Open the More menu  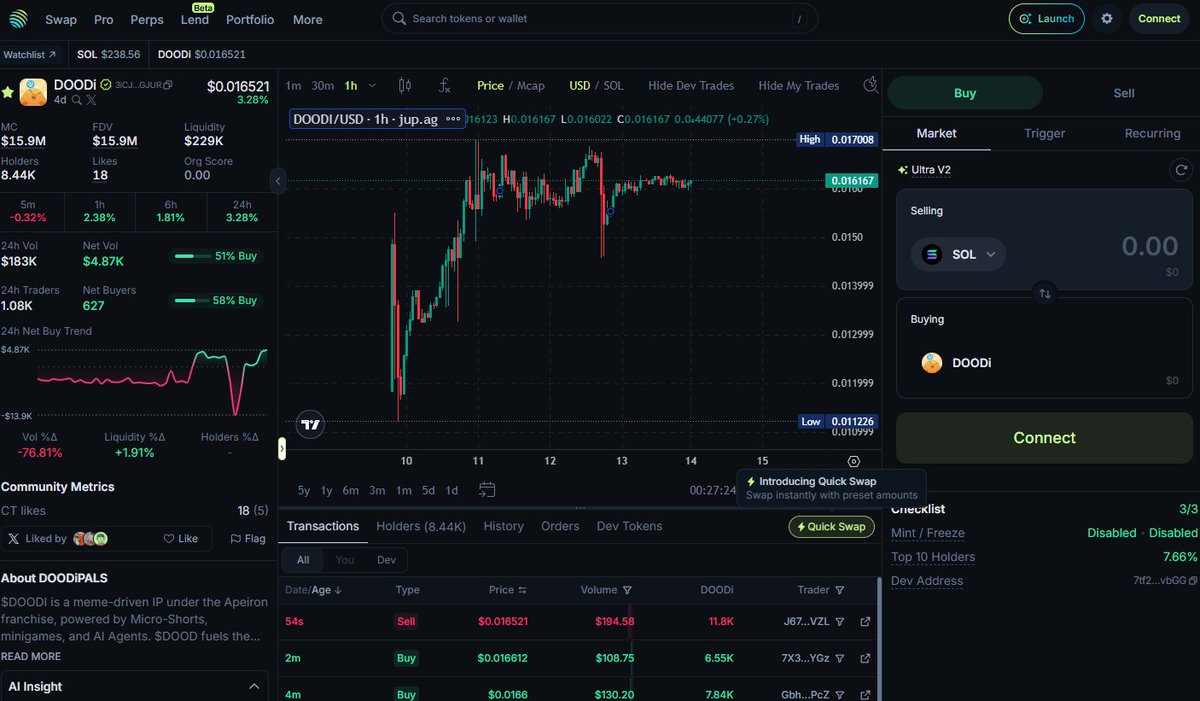coord(307,19)
